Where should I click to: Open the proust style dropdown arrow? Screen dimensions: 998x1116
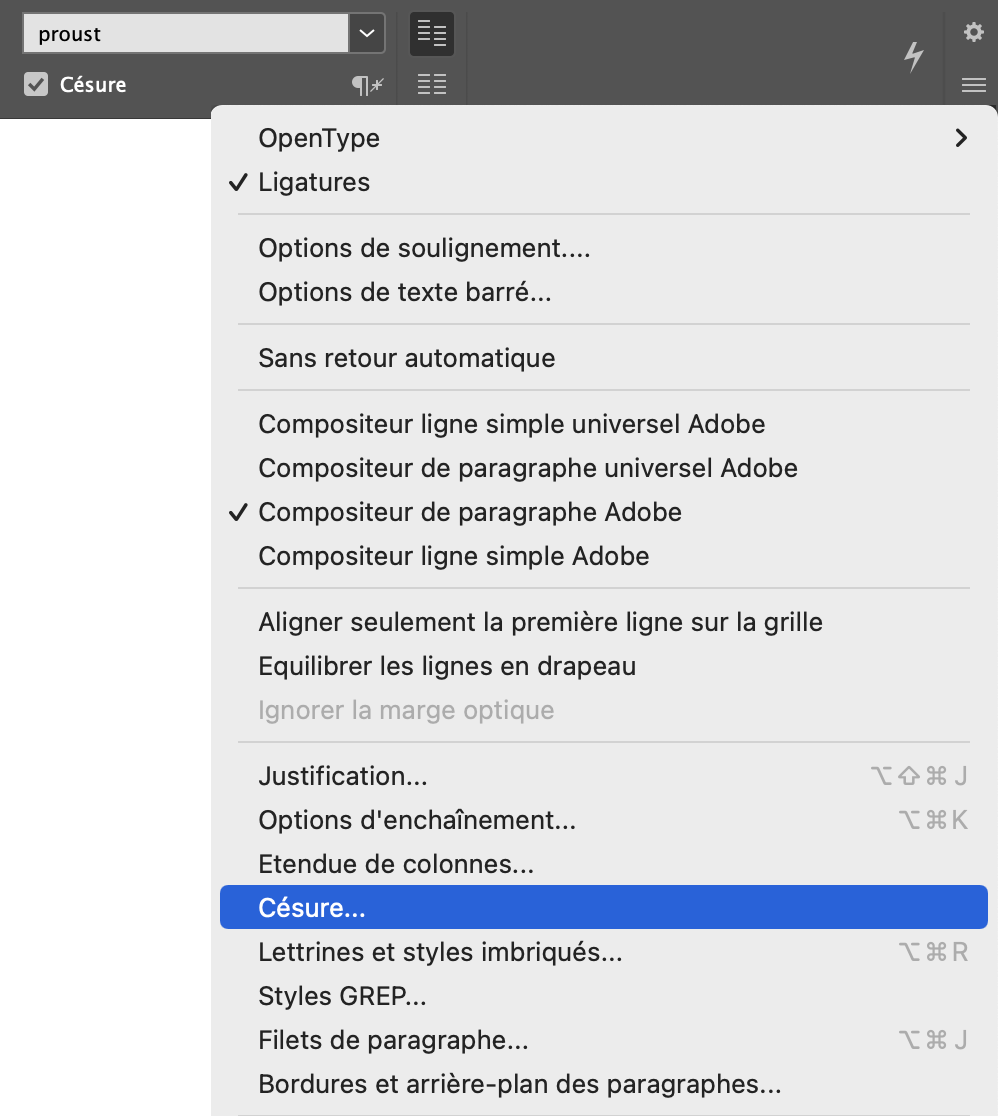366,34
